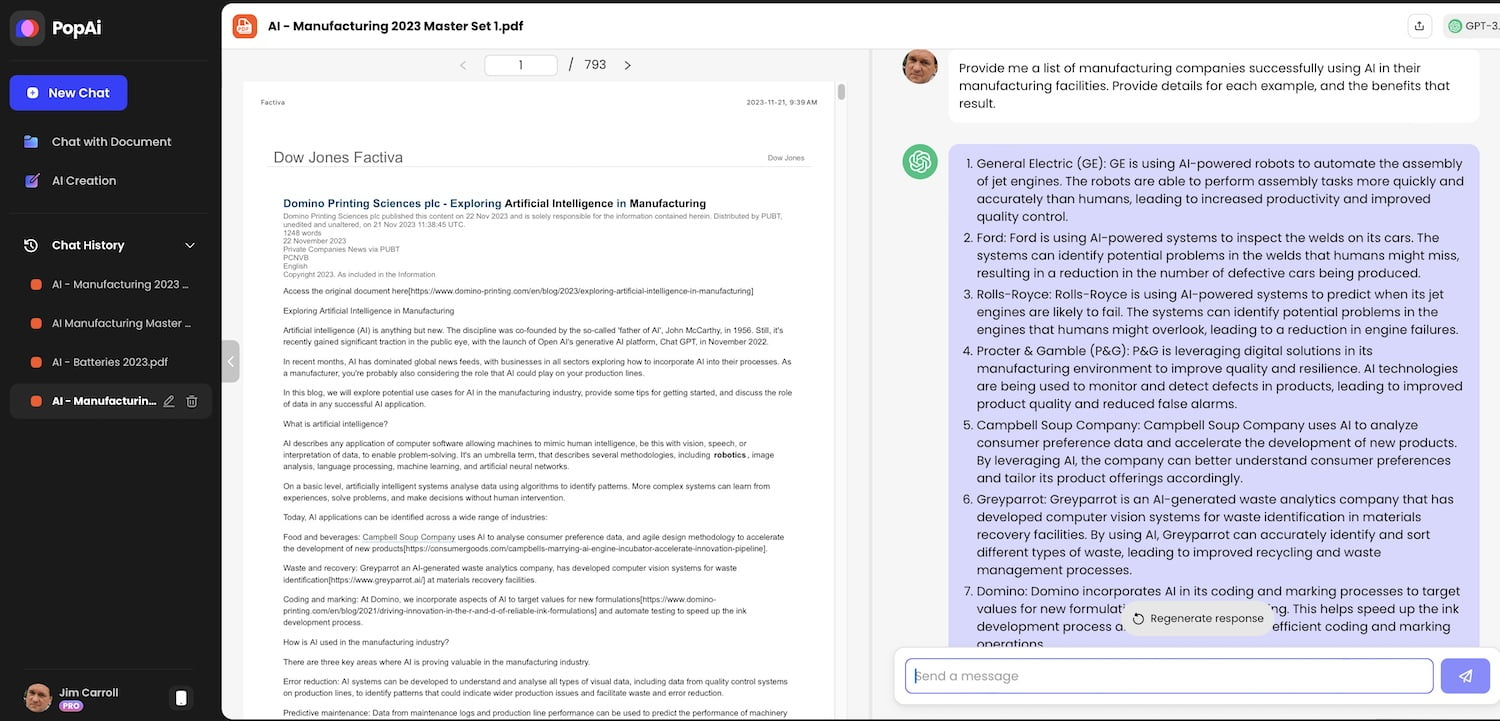Click the edit pencil icon on selected chat
The width and height of the screenshot is (1500, 721).
tap(169, 401)
